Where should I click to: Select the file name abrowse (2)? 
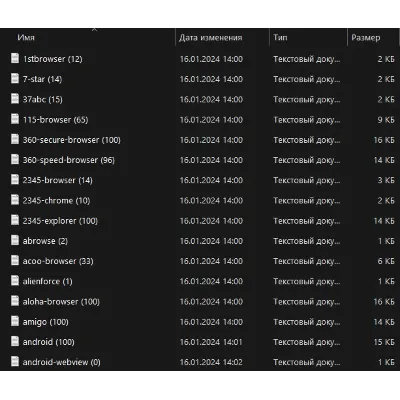45,241
